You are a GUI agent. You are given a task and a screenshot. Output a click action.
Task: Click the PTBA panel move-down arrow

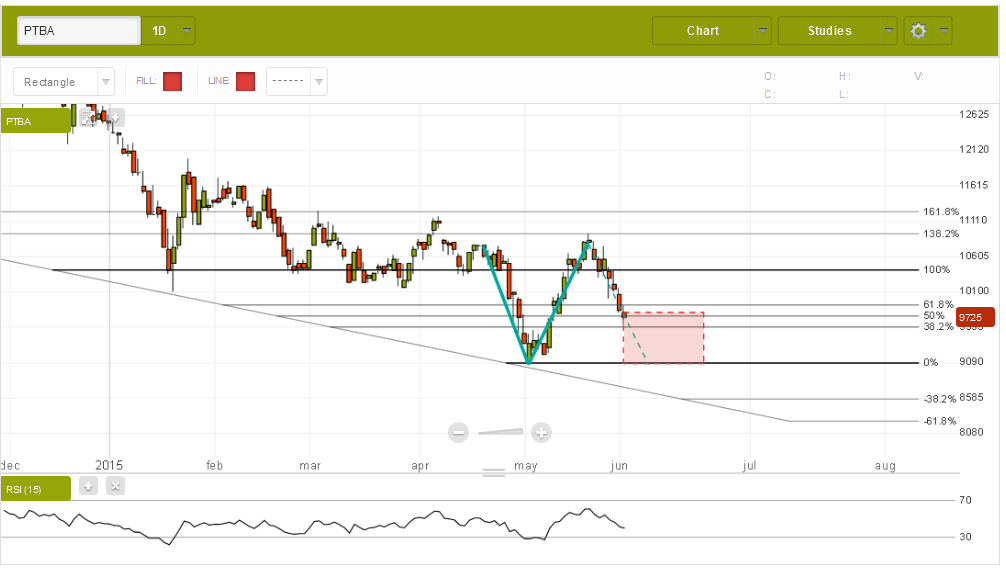(115, 118)
